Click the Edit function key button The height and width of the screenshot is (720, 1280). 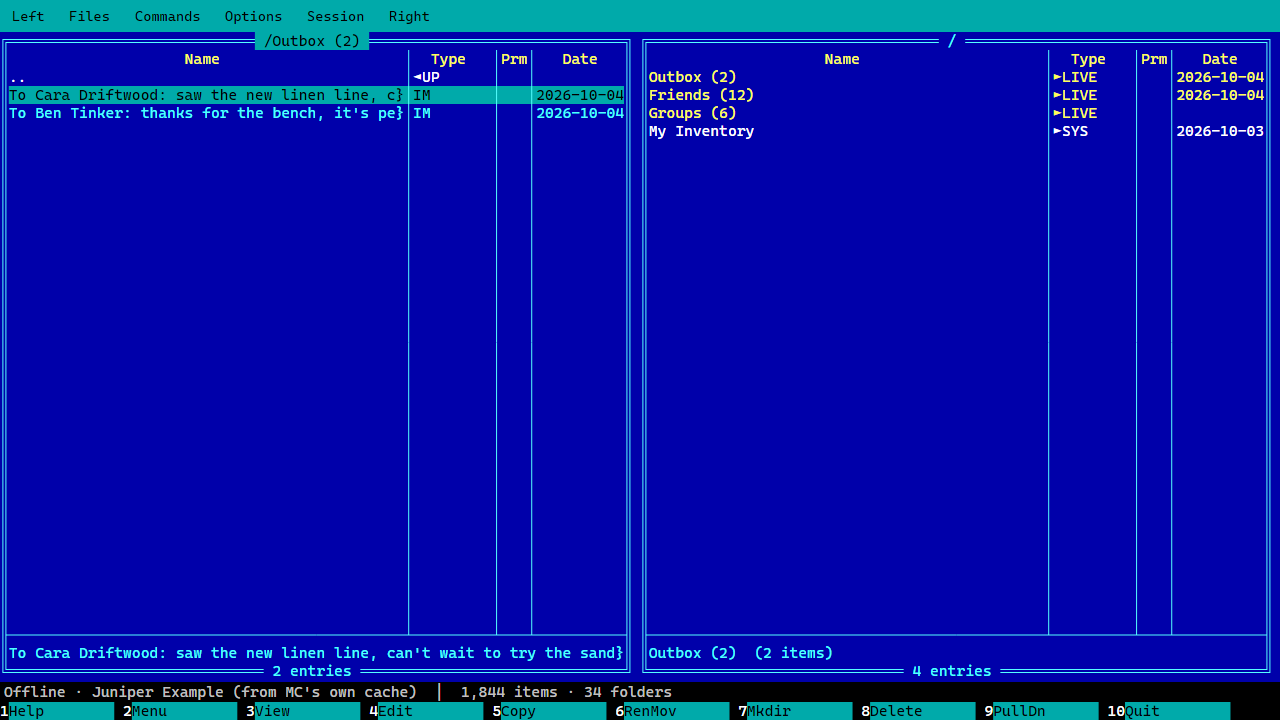(426, 711)
